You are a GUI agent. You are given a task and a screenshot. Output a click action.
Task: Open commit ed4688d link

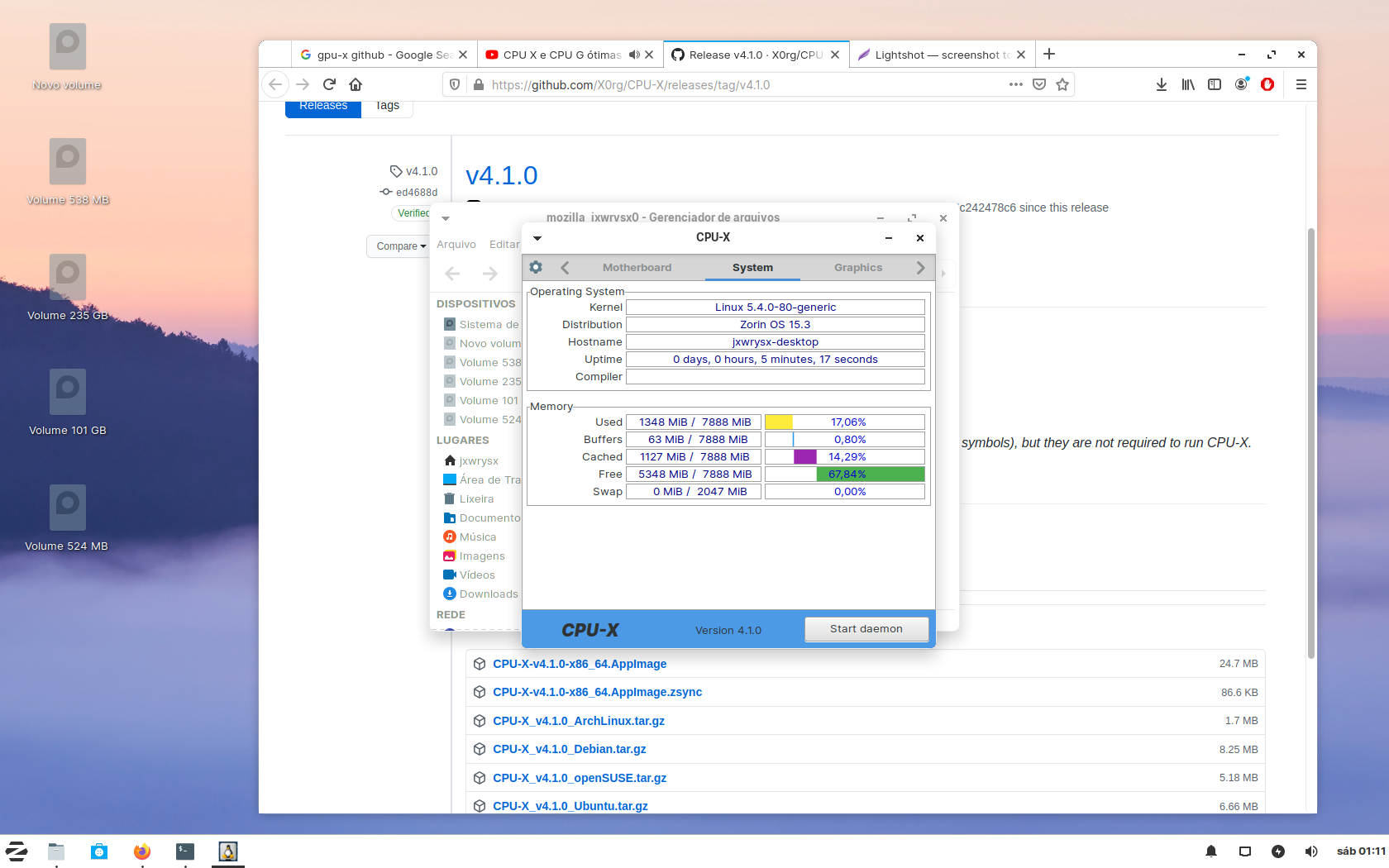(417, 193)
